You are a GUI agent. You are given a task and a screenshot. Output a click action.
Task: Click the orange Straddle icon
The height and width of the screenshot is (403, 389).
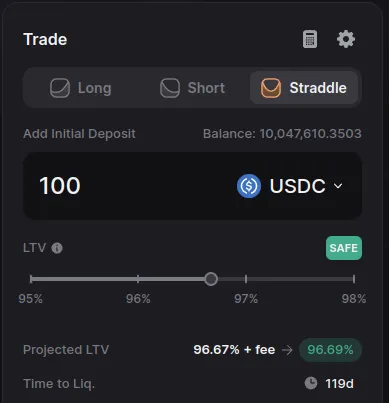(x=271, y=88)
